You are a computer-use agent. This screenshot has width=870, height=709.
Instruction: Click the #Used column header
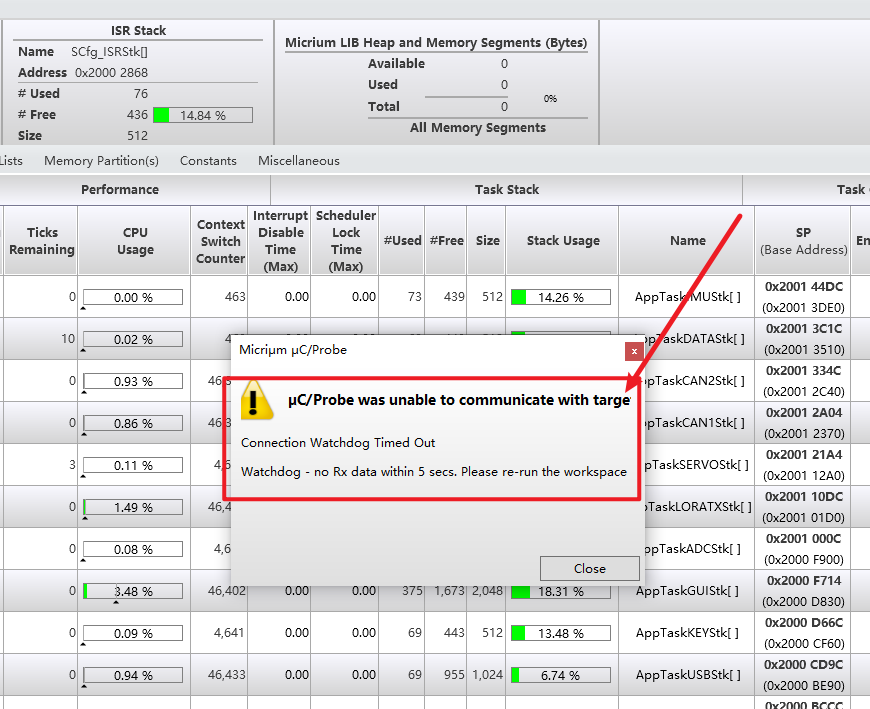402,241
